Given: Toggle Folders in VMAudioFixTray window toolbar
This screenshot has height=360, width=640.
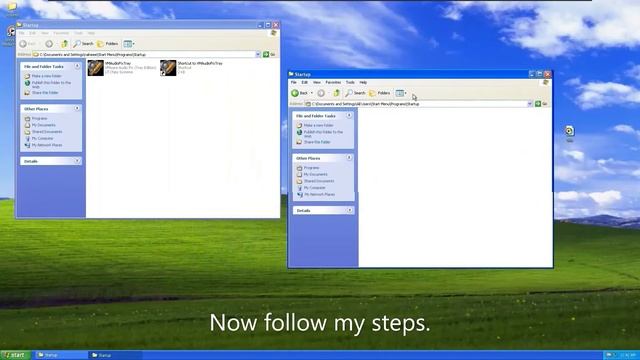Looking at the screenshot, I should [108, 44].
